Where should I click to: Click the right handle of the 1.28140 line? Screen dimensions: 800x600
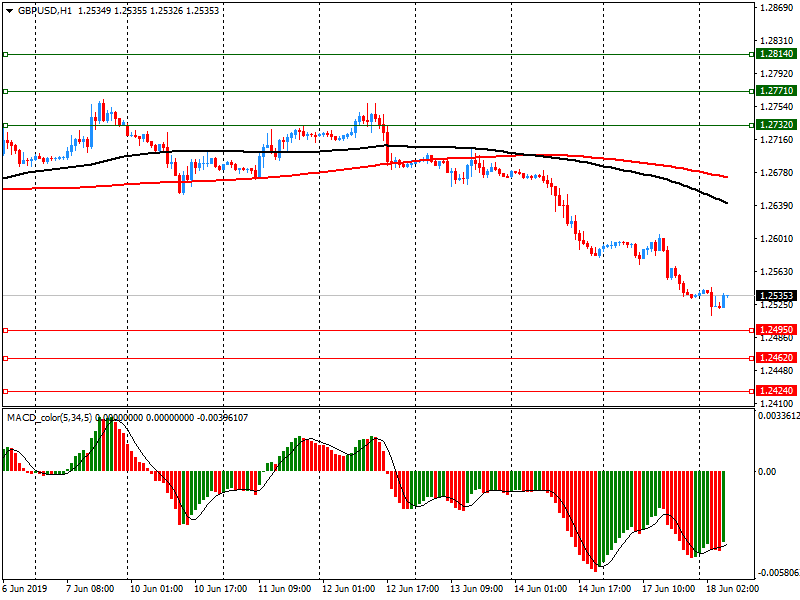[751, 54]
